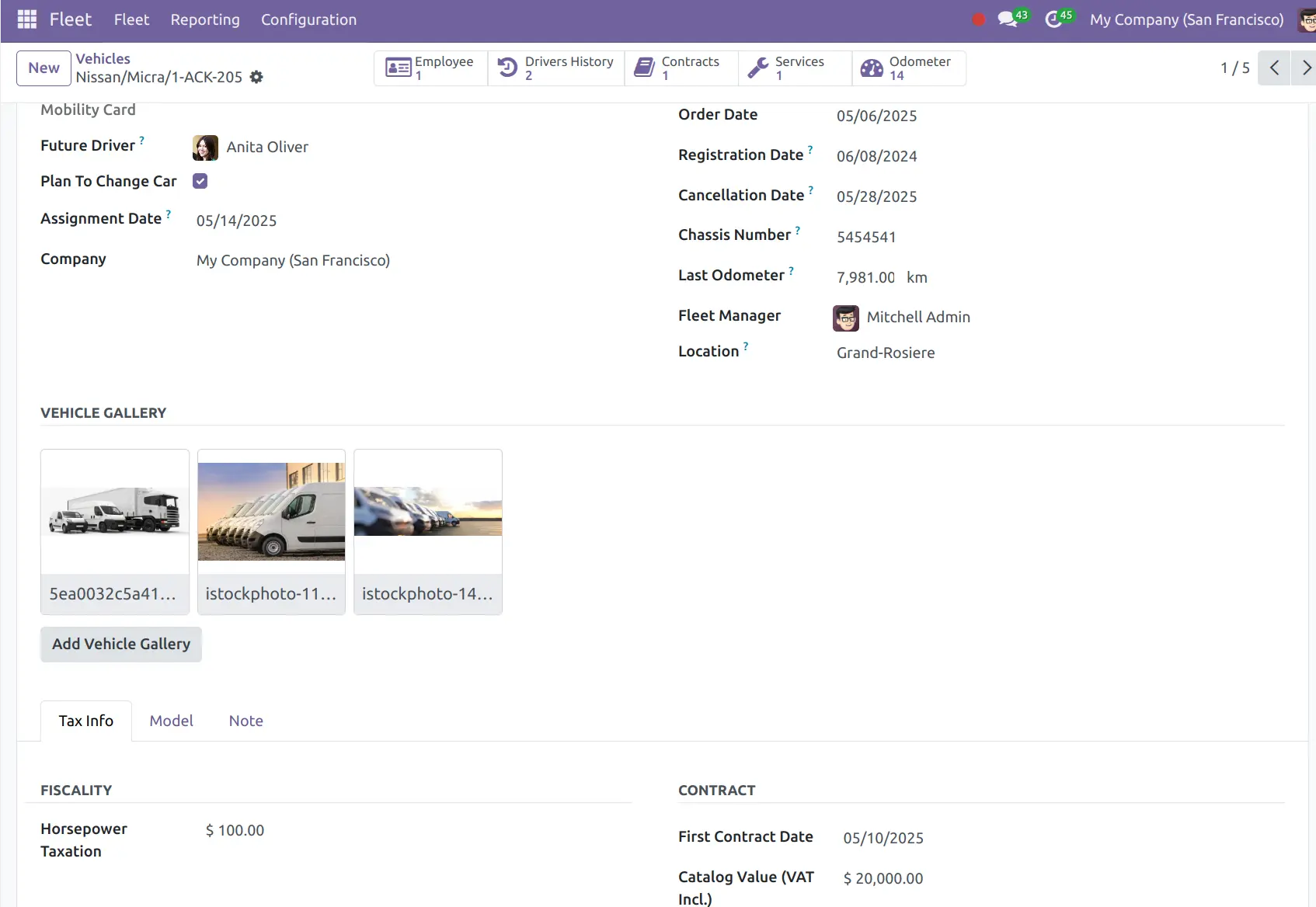Click the record pager 1 / 5
The image size is (1316, 907).
click(1234, 68)
